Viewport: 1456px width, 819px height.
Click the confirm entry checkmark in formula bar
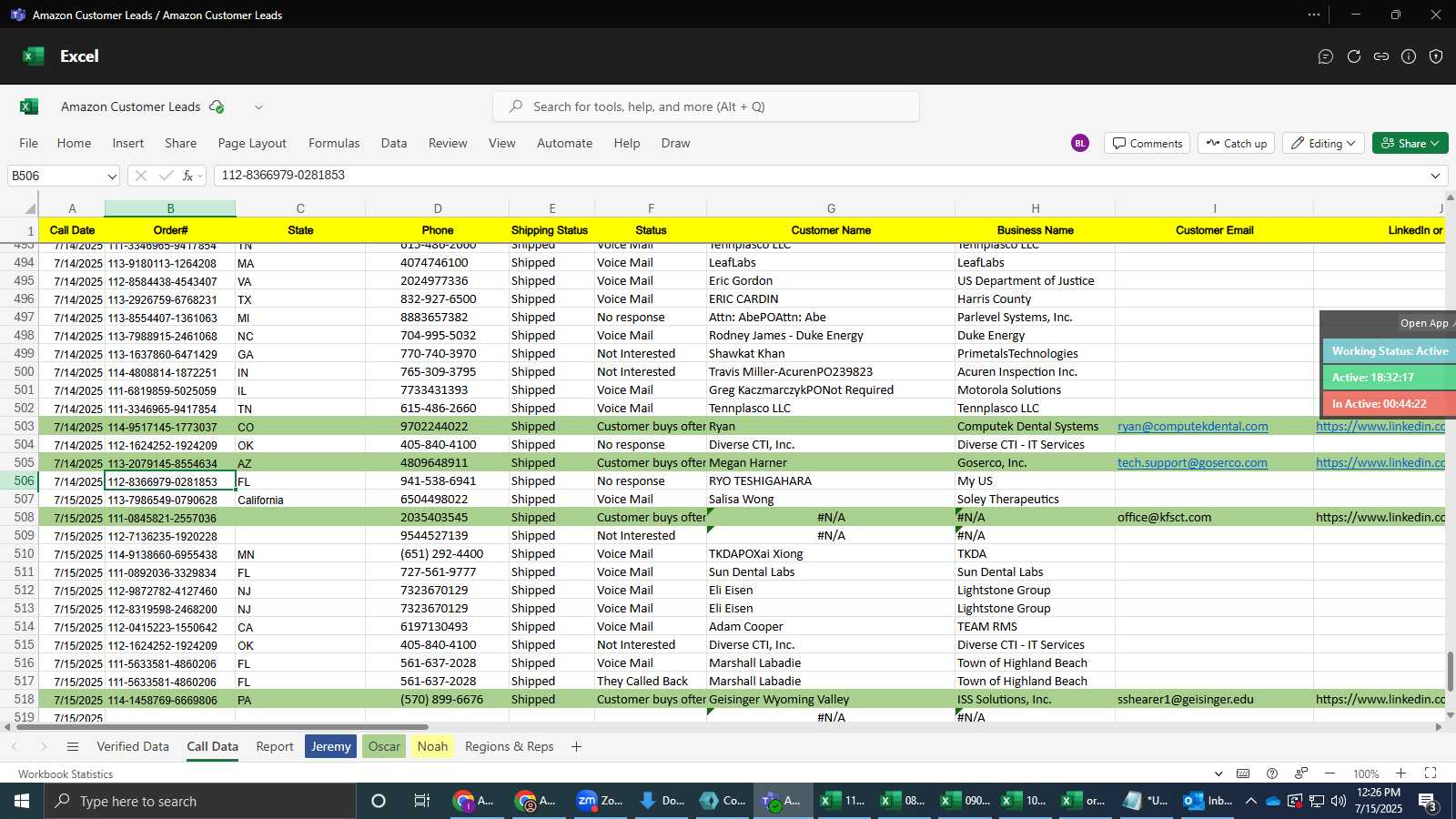[166, 176]
